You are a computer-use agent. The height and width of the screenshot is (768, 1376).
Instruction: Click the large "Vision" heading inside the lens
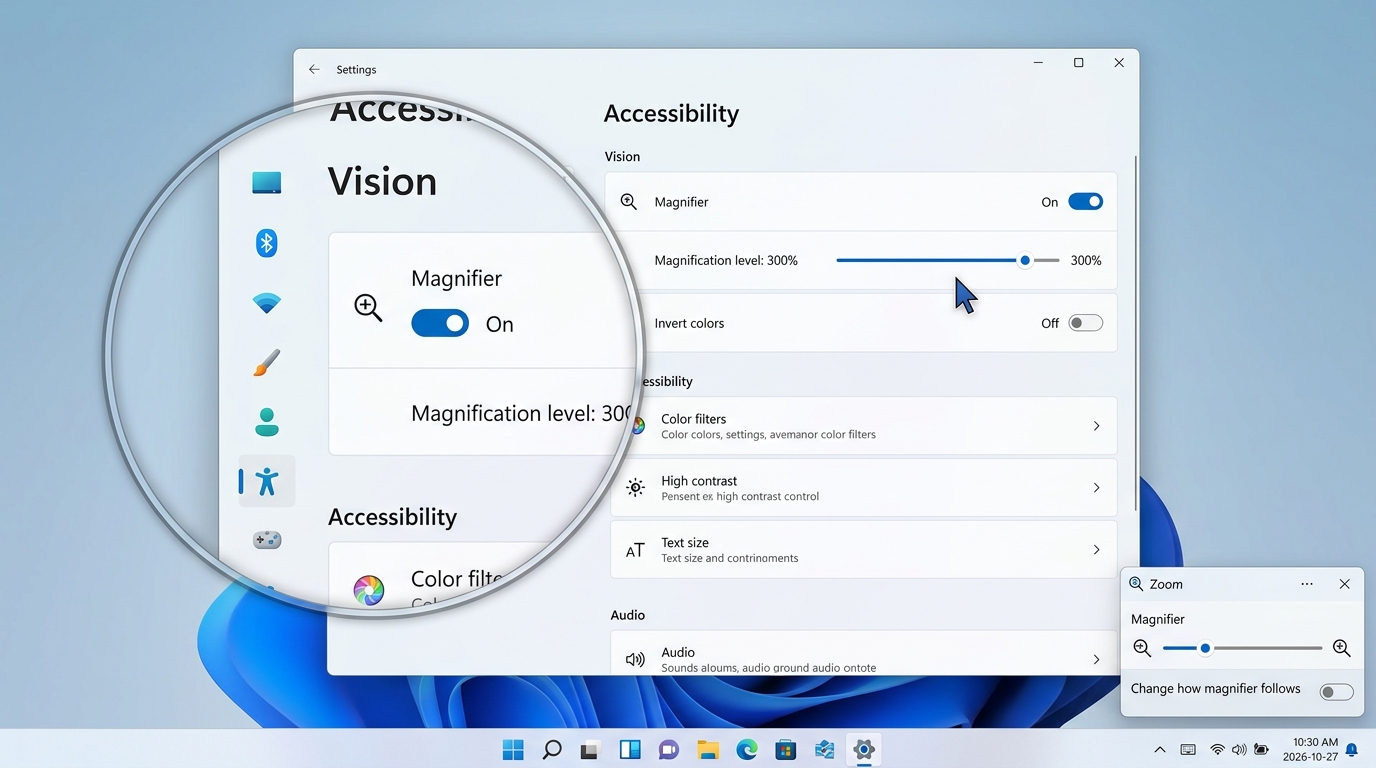382,182
